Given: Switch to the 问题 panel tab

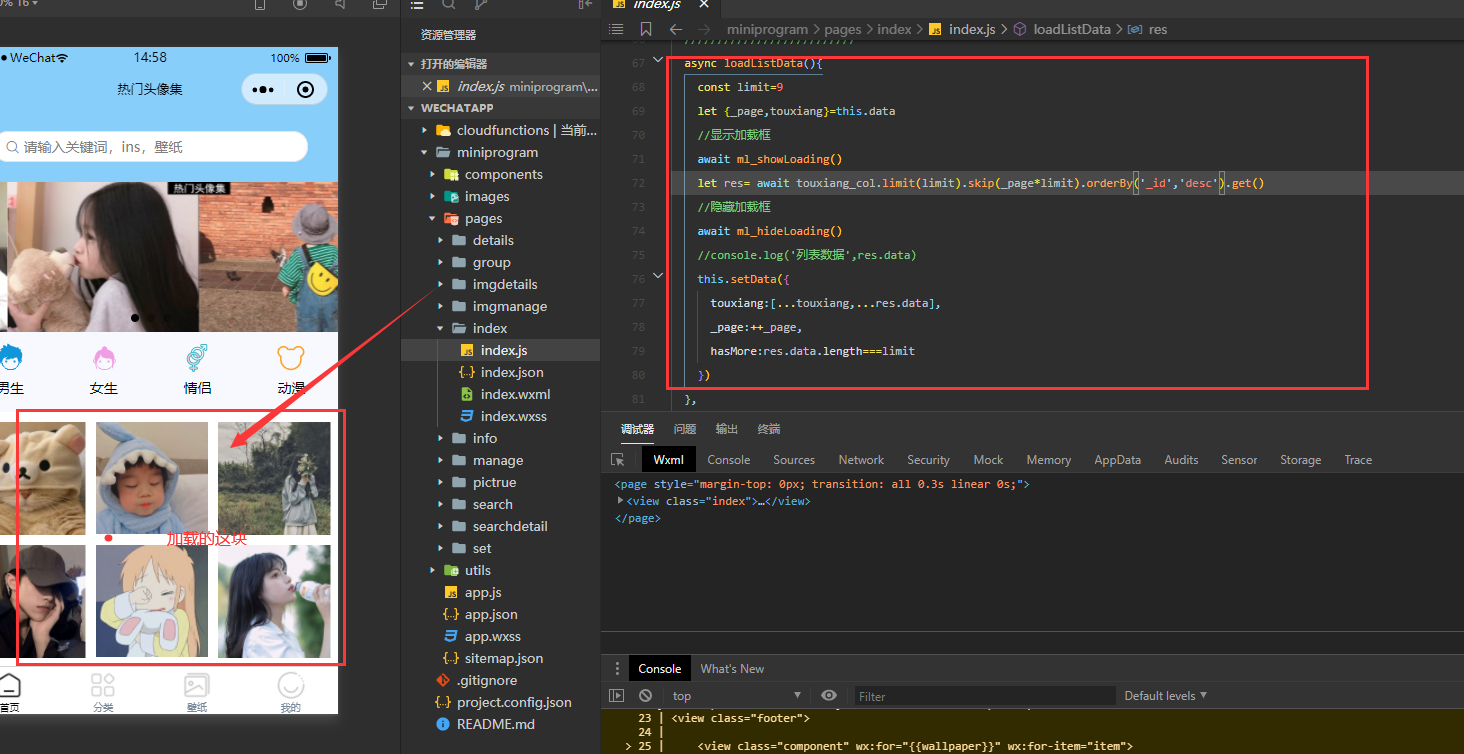Looking at the screenshot, I should pos(685,429).
